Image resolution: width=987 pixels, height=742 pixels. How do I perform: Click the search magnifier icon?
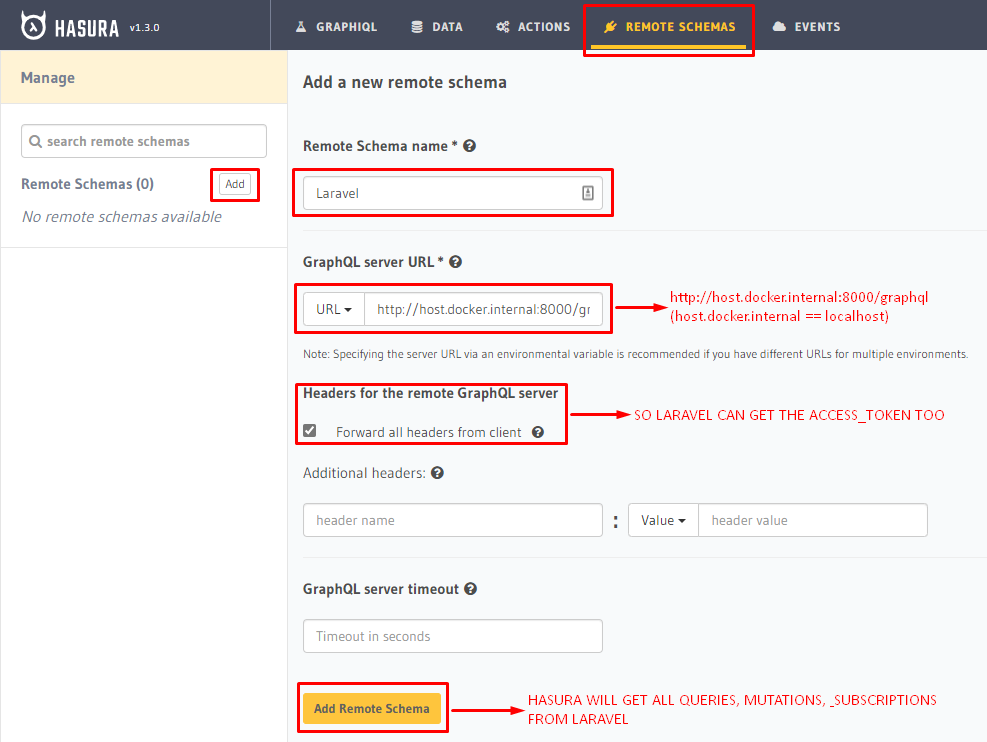point(36,142)
